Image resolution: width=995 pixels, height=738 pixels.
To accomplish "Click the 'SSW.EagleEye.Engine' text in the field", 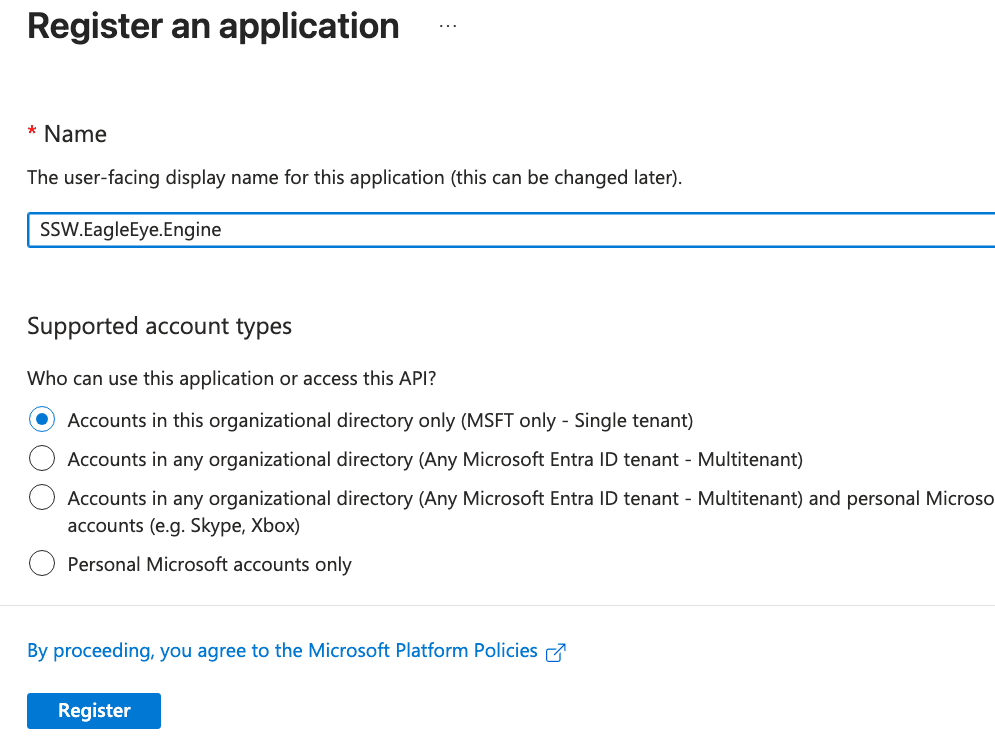I will [130, 229].
